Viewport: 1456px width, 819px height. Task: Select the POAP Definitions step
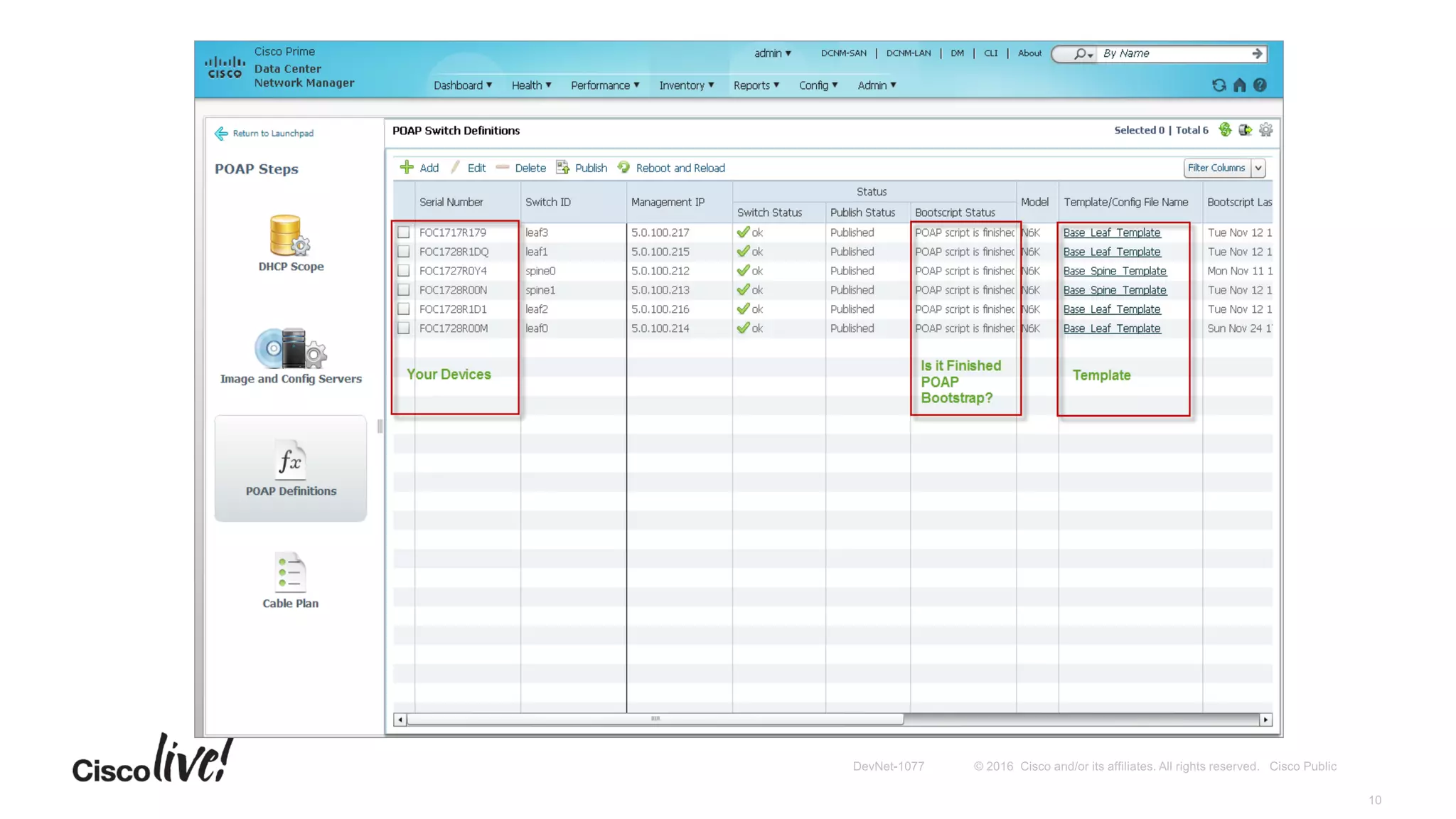[290, 468]
